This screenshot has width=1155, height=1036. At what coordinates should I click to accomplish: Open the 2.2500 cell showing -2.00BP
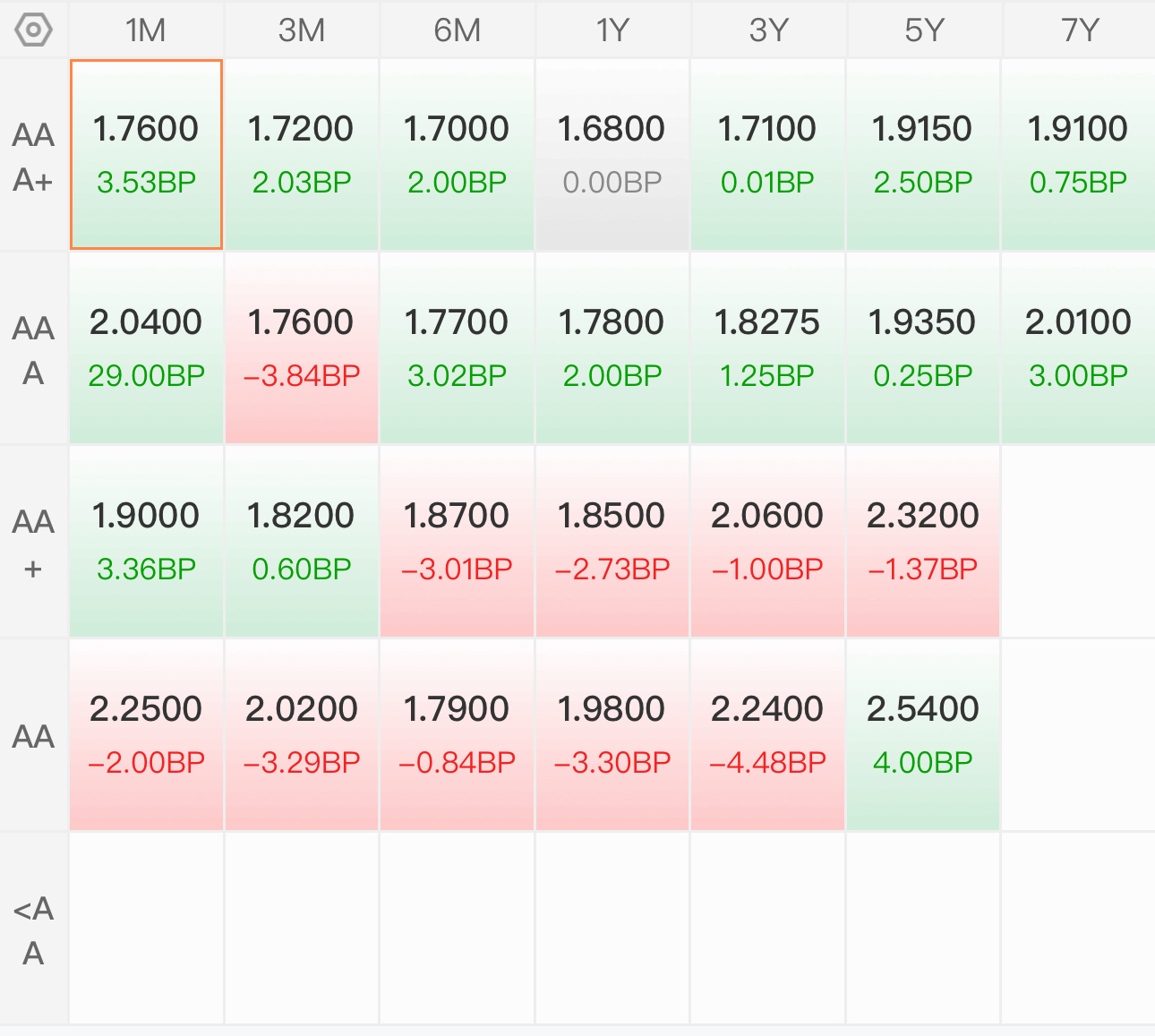click(x=146, y=735)
